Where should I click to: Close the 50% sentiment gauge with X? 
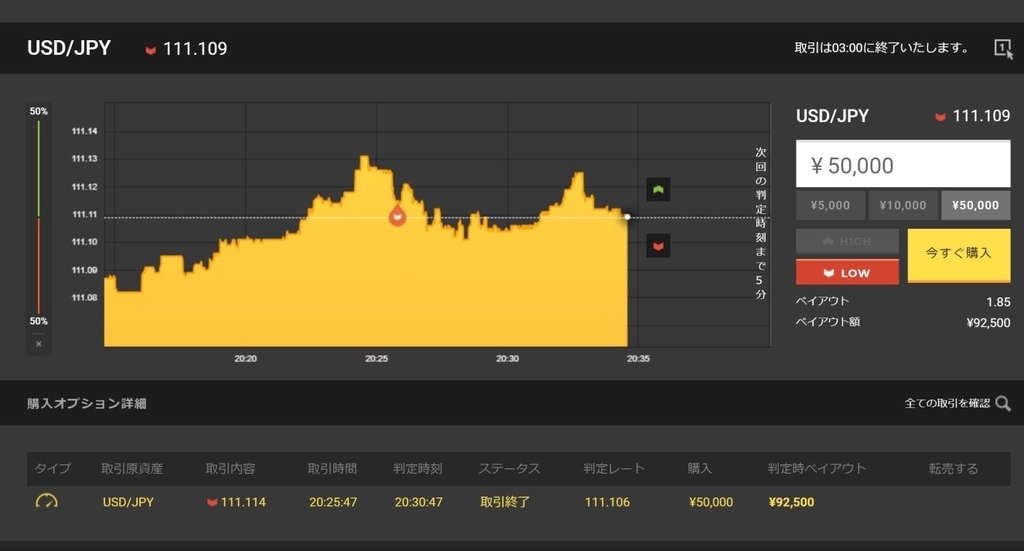click(39, 344)
